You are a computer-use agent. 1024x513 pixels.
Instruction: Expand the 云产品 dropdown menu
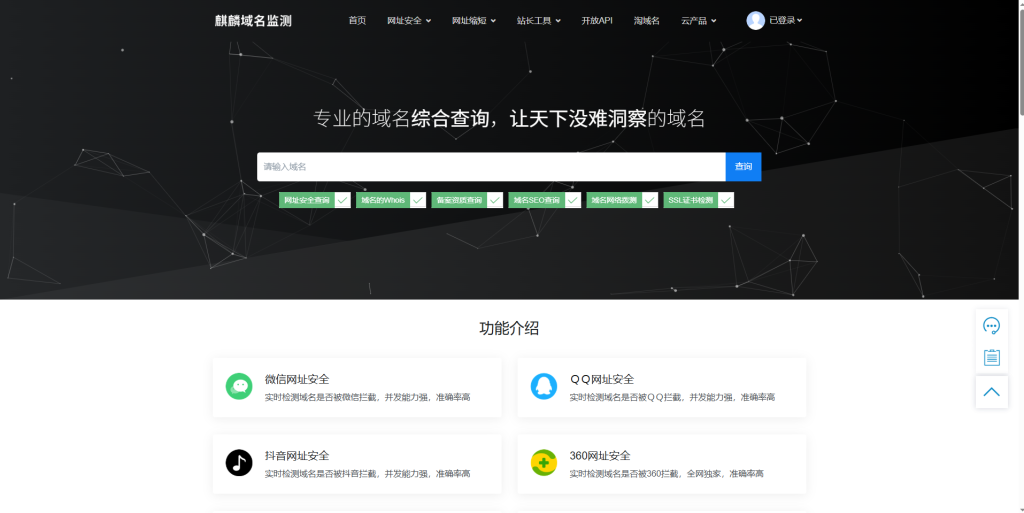[x=699, y=21]
